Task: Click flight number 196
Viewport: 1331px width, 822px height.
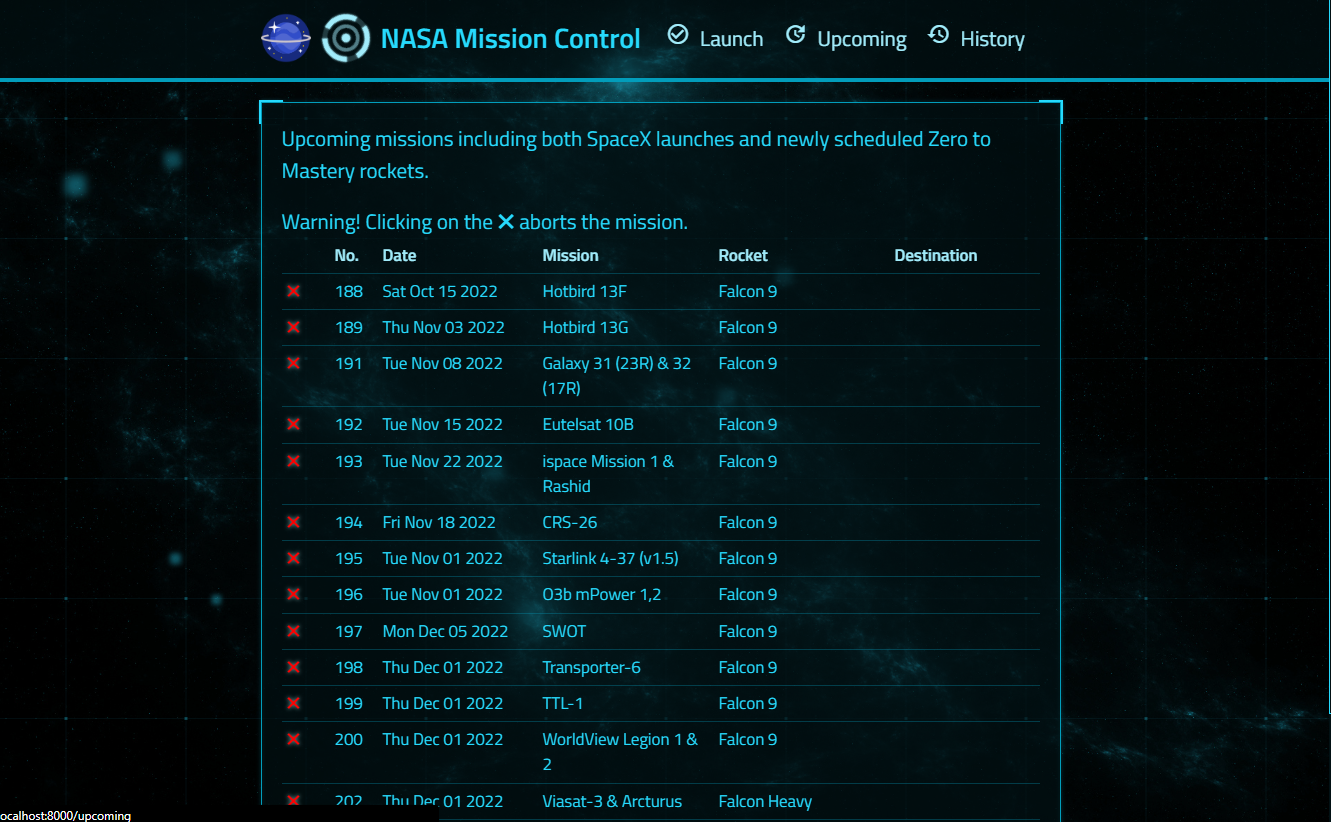Action: coord(348,594)
